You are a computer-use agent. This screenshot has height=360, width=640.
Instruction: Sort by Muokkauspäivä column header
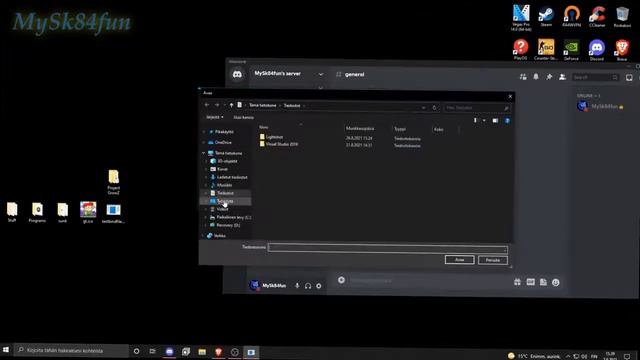tap(360, 129)
